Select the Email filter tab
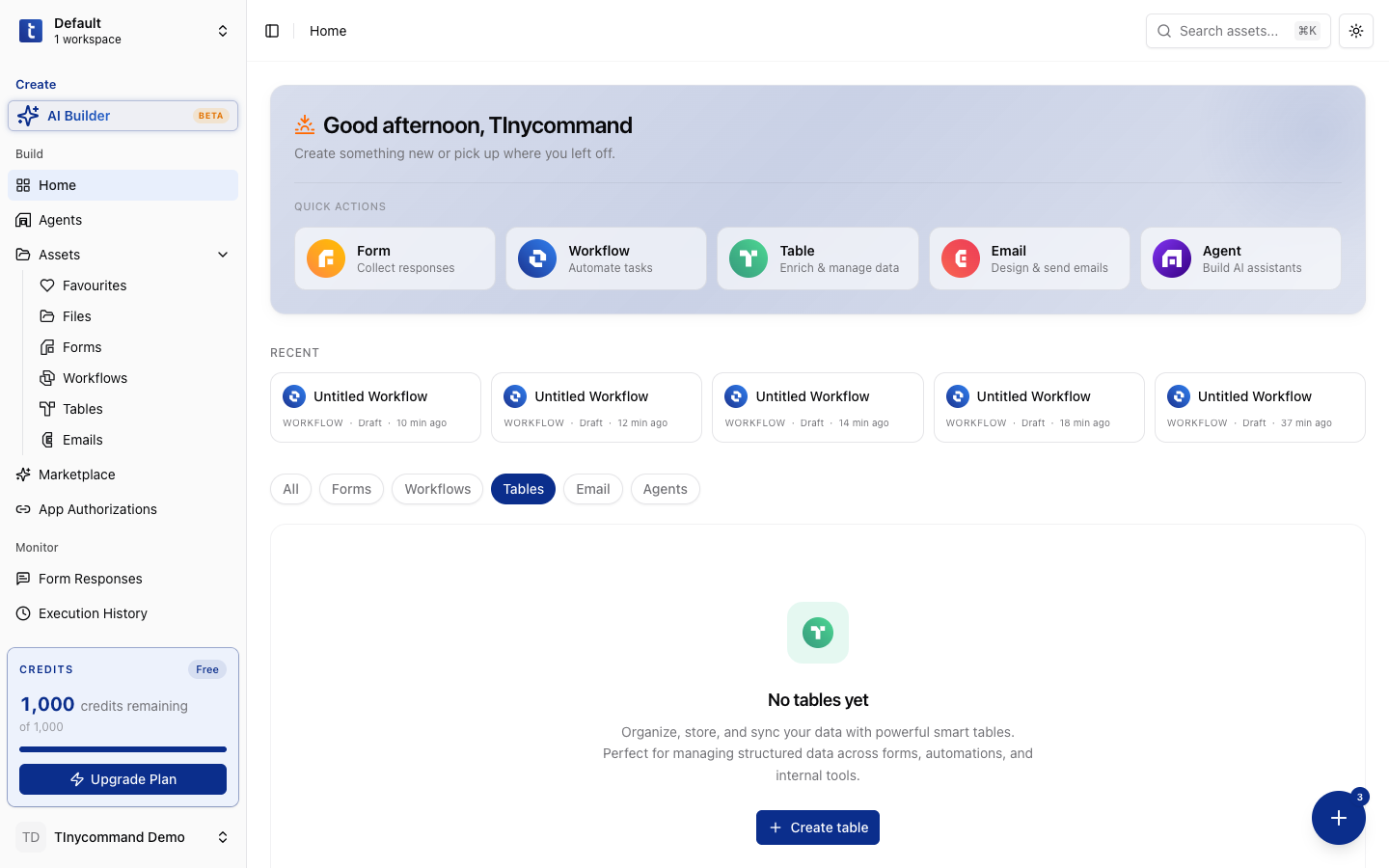The image size is (1389, 868). click(593, 489)
